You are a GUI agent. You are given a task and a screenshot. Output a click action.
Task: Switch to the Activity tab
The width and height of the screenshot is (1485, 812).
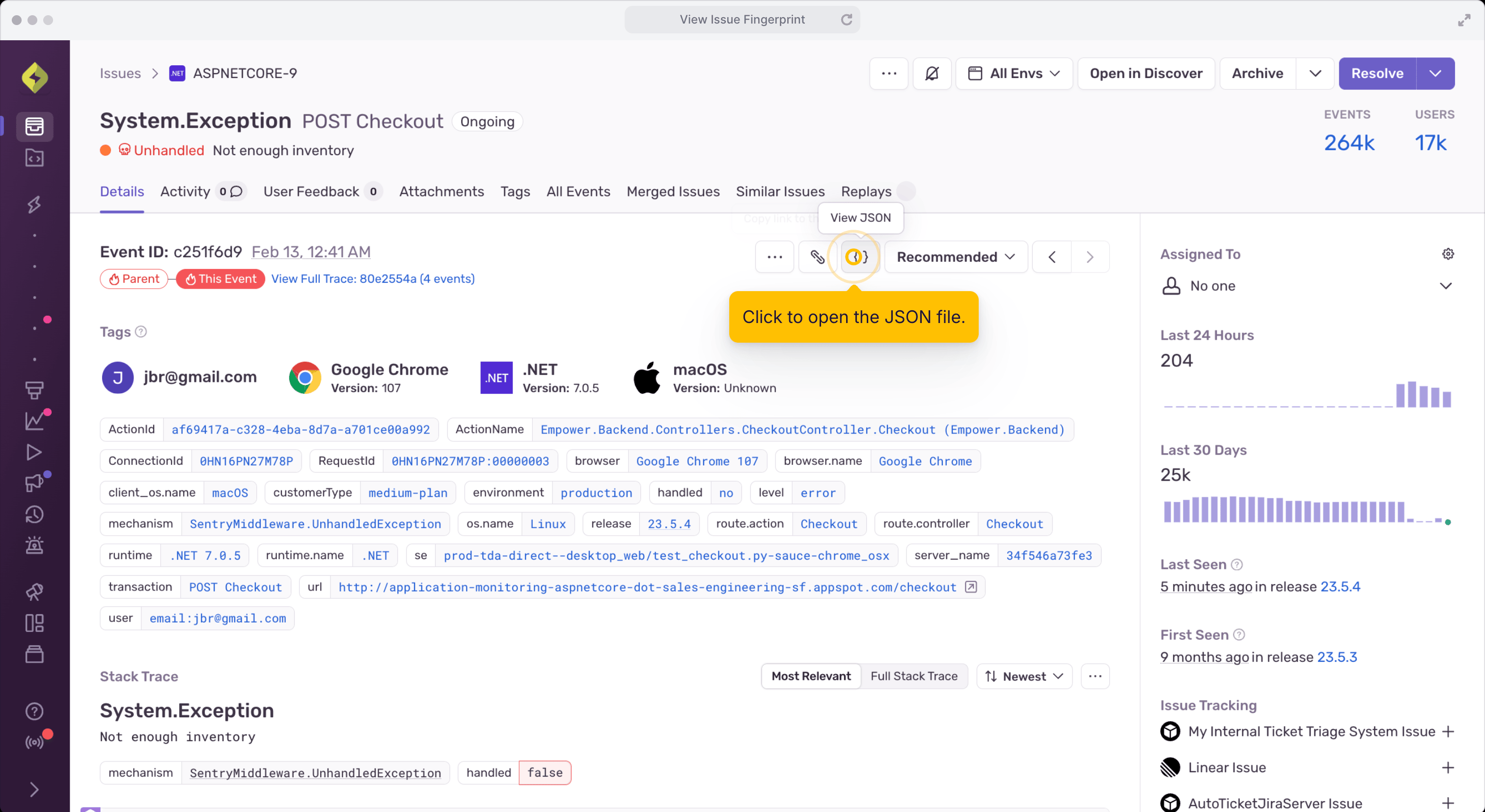[203, 191]
